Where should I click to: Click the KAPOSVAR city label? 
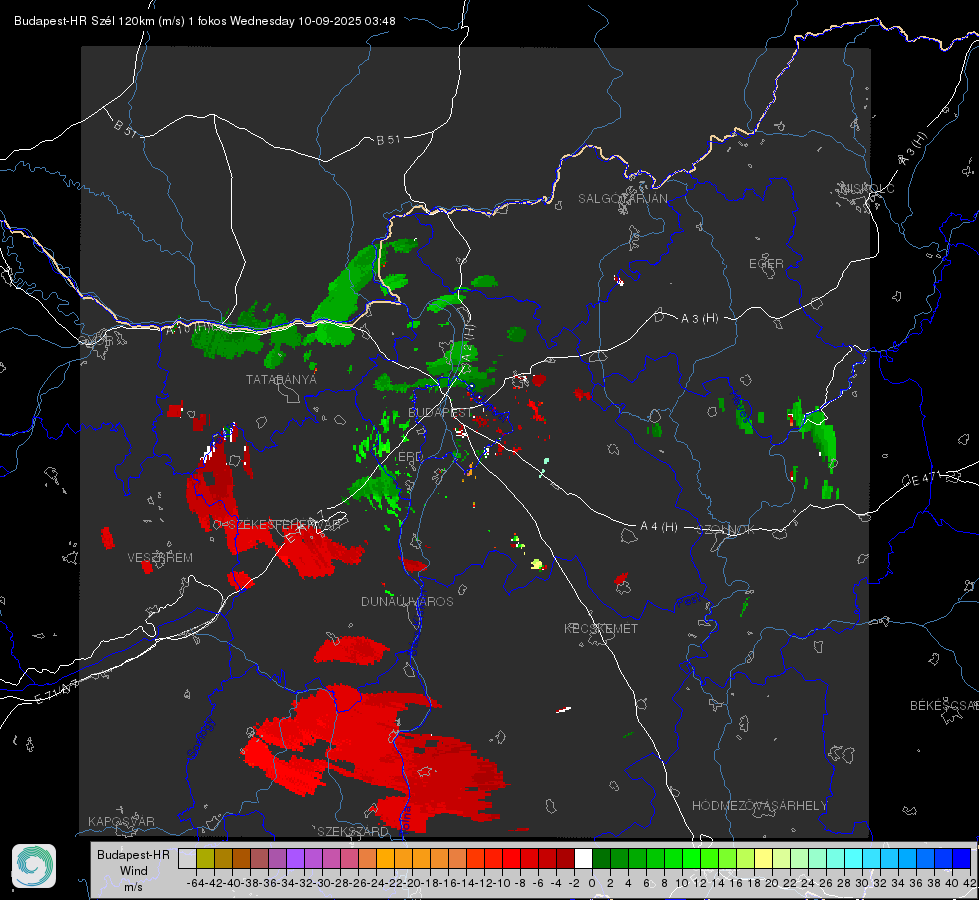[121, 821]
